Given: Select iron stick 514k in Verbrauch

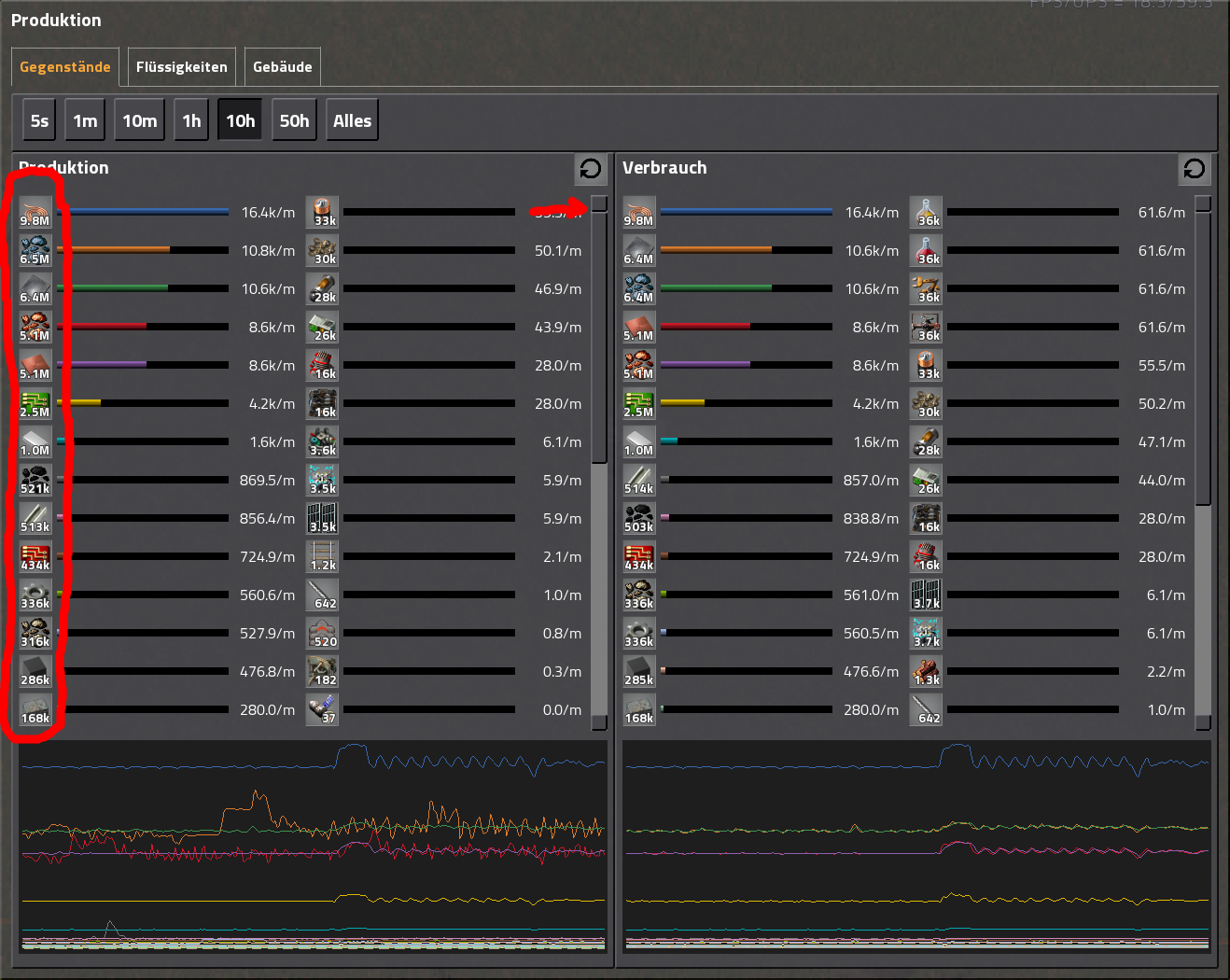Looking at the screenshot, I should [639, 480].
